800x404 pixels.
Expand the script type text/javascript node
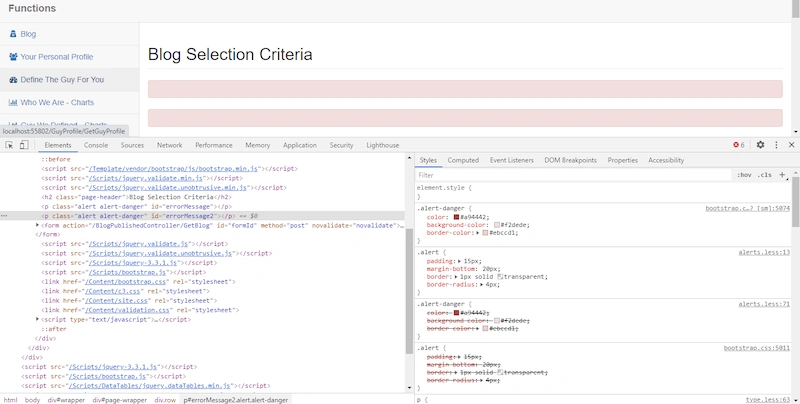[x=37, y=319]
